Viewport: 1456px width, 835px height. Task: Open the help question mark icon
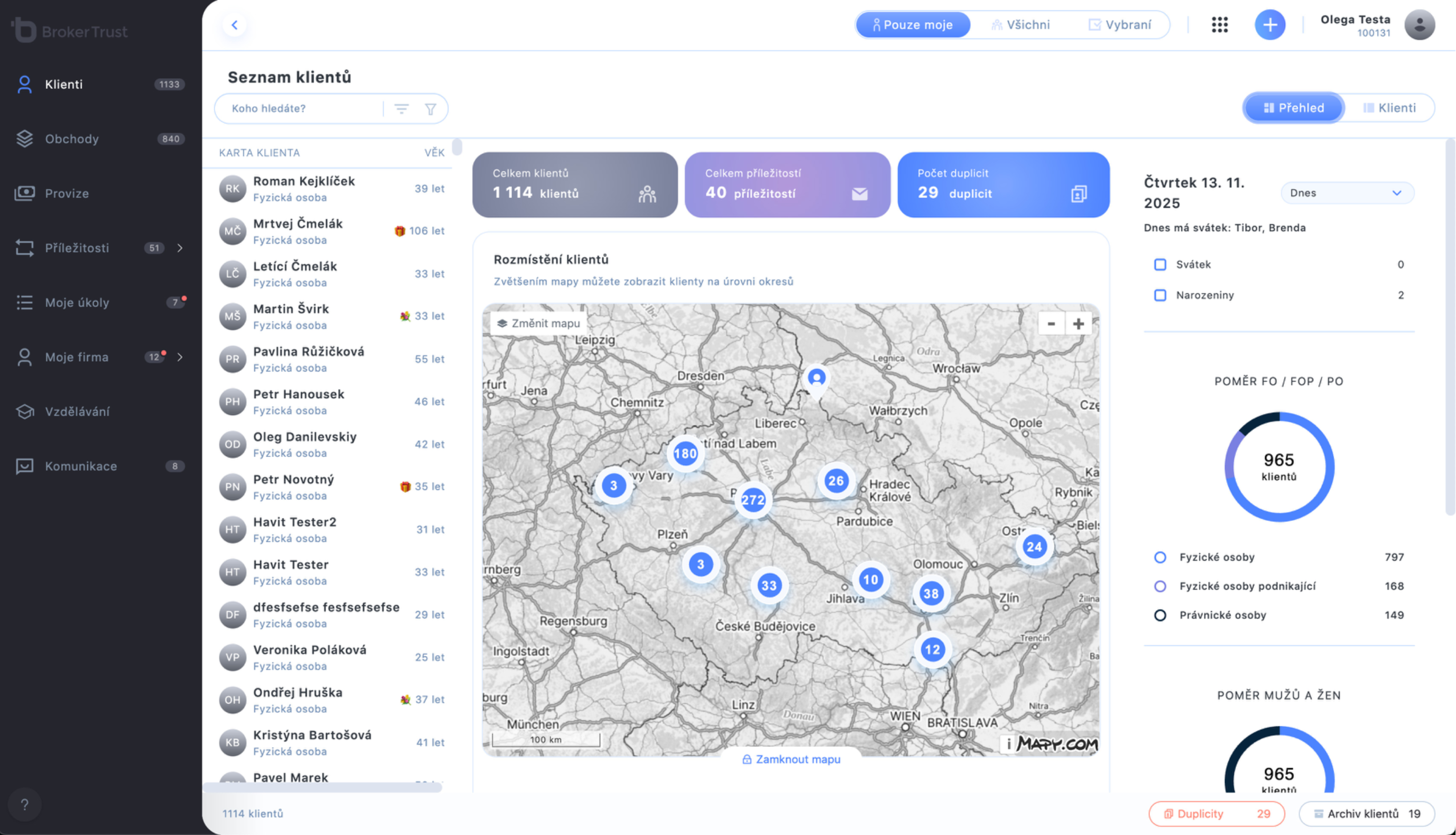click(24, 804)
